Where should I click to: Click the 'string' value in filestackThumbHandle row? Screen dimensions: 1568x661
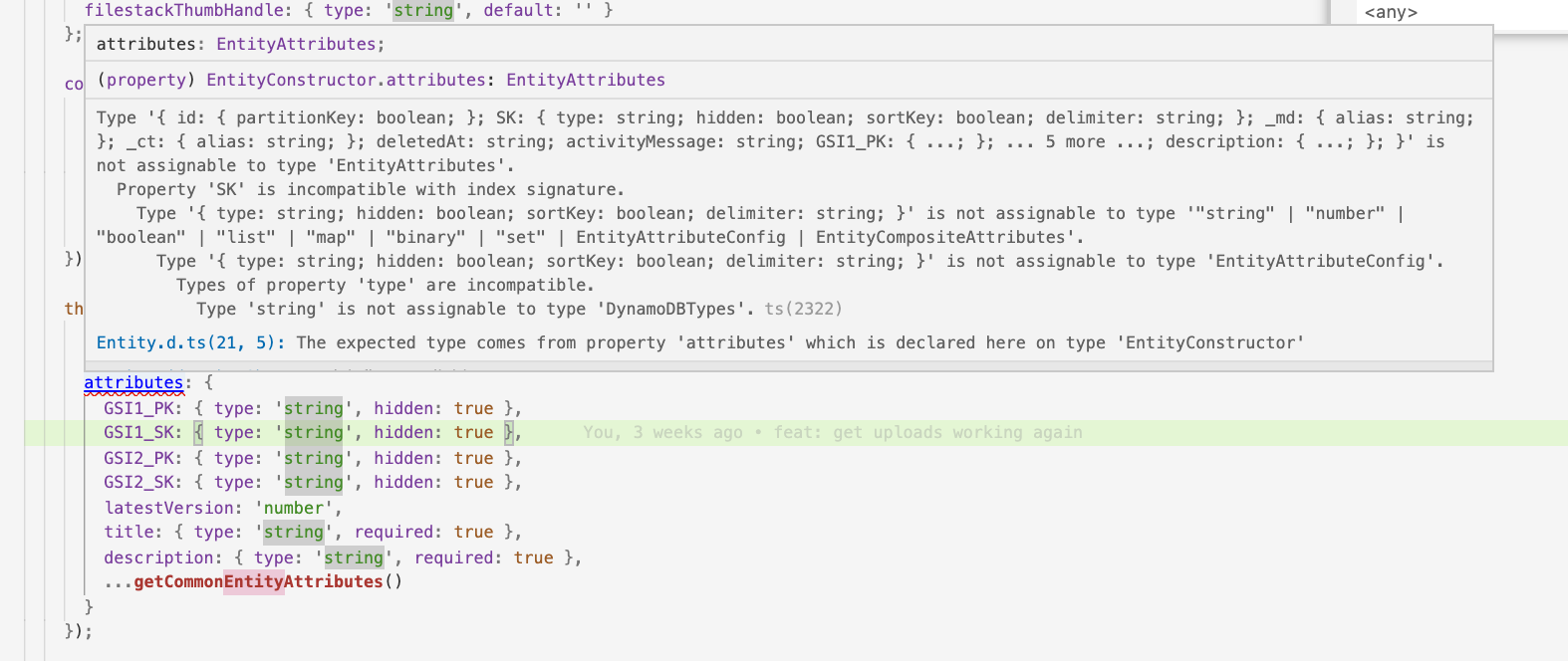click(x=423, y=10)
